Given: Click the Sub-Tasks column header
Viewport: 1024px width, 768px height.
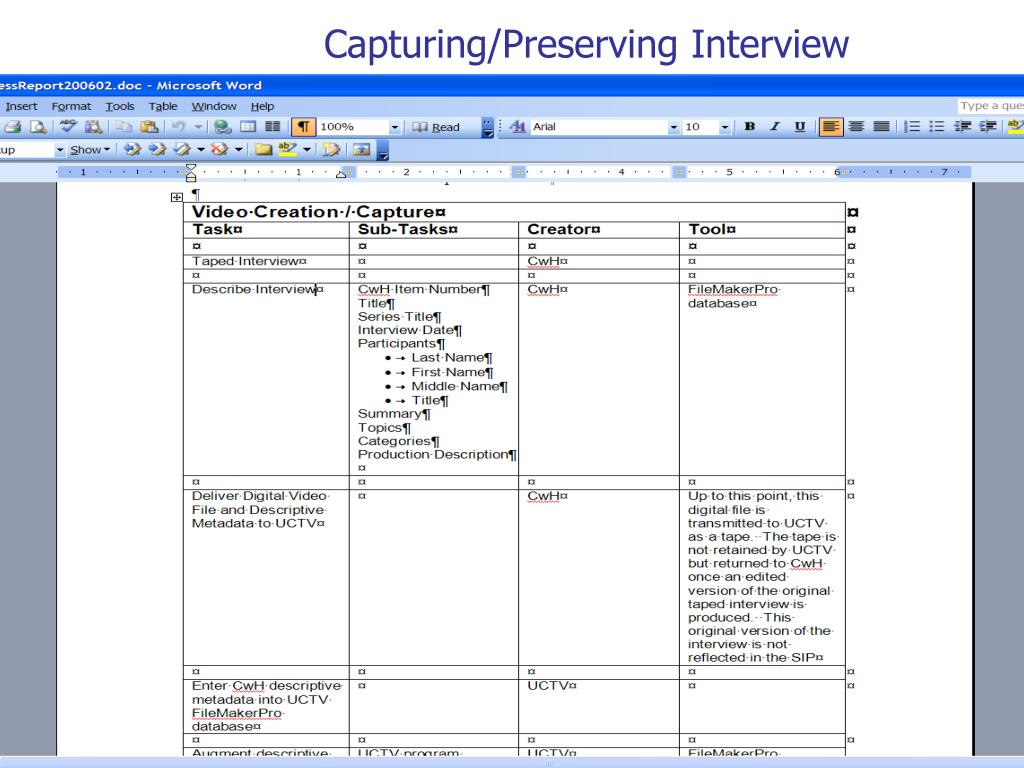Looking at the screenshot, I should point(408,229).
